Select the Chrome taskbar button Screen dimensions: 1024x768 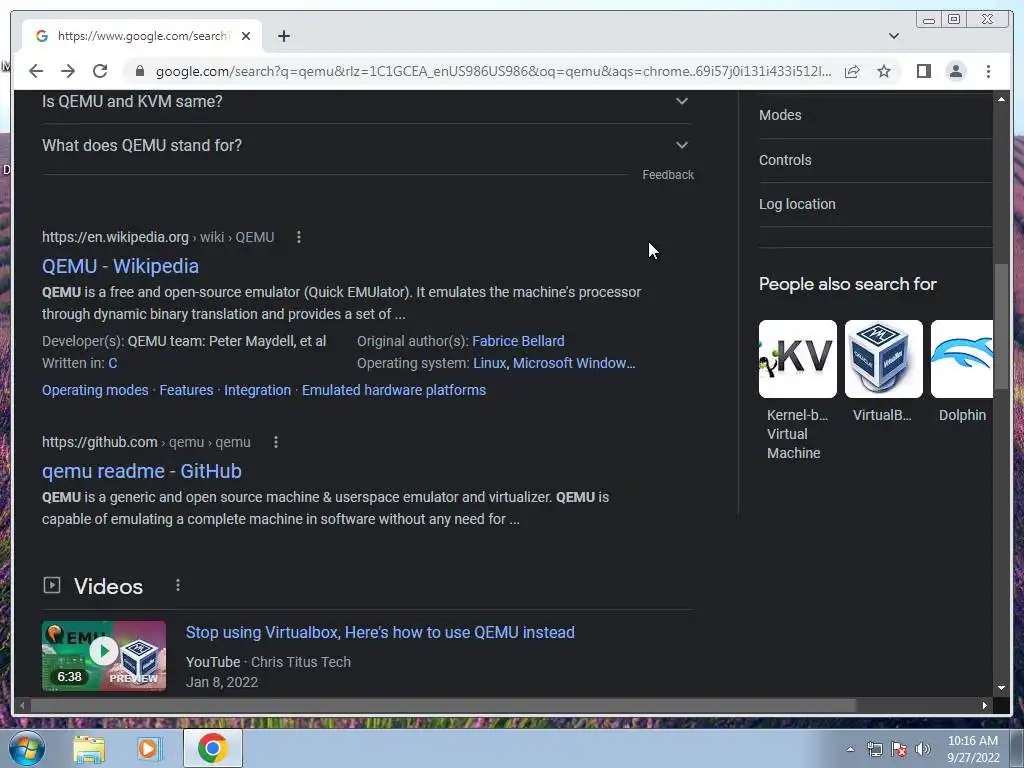tap(212, 748)
